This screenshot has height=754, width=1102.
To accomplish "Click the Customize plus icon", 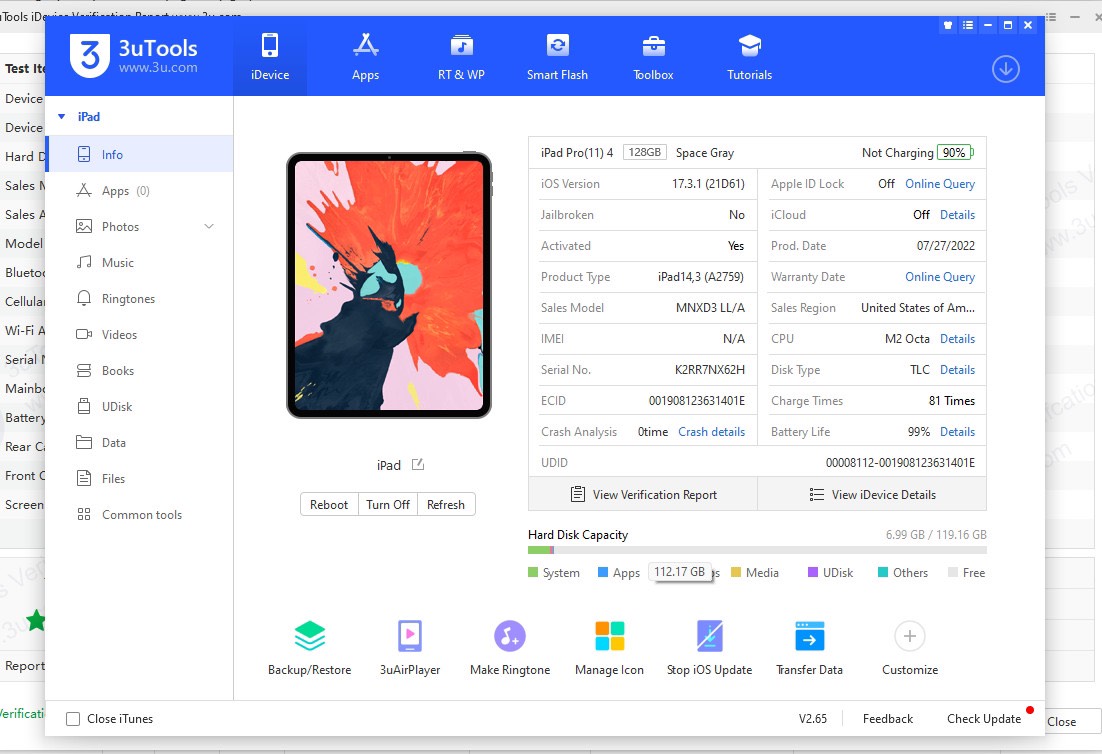I will click(x=909, y=636).
